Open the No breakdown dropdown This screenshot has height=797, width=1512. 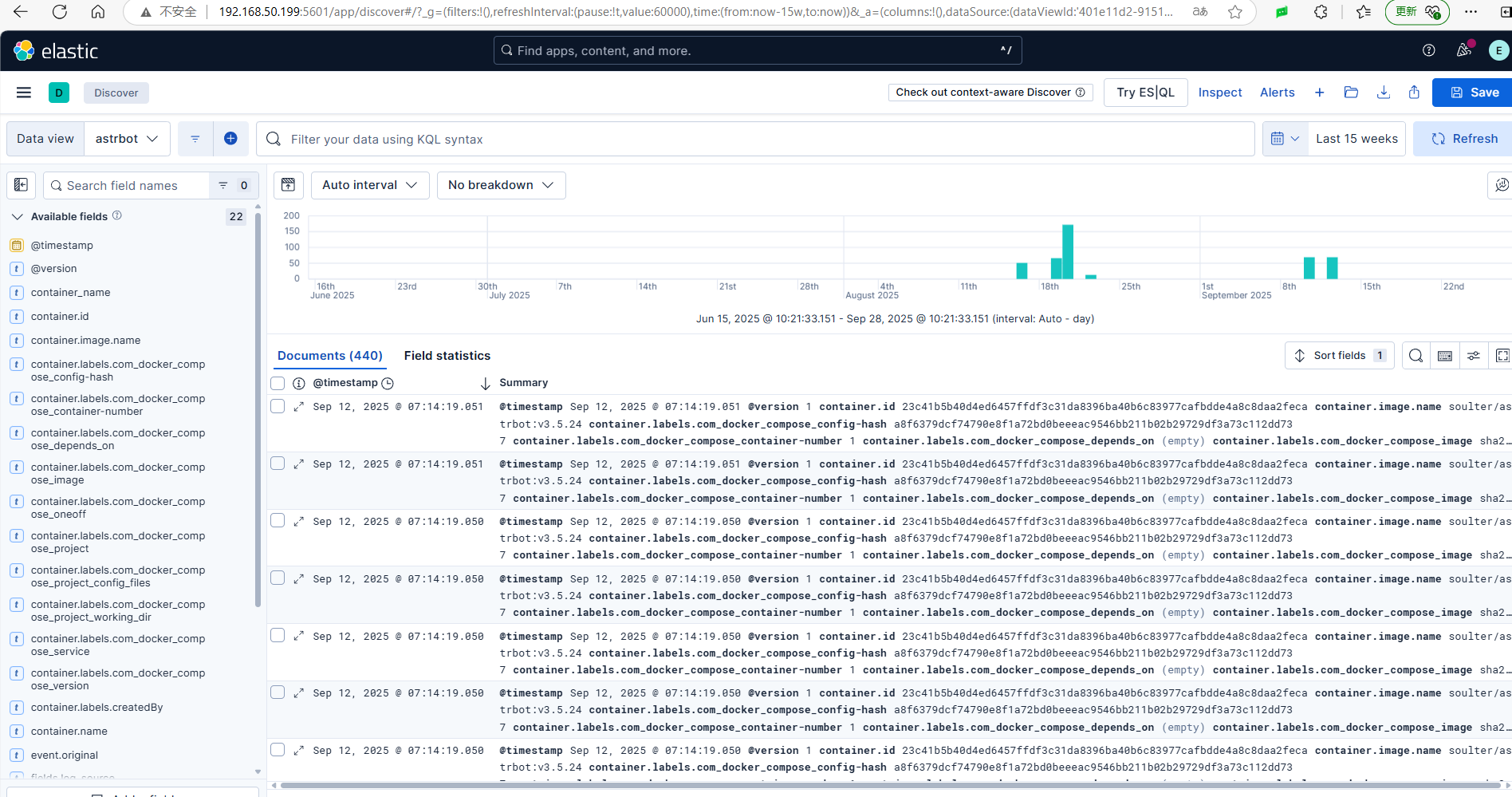501,185
